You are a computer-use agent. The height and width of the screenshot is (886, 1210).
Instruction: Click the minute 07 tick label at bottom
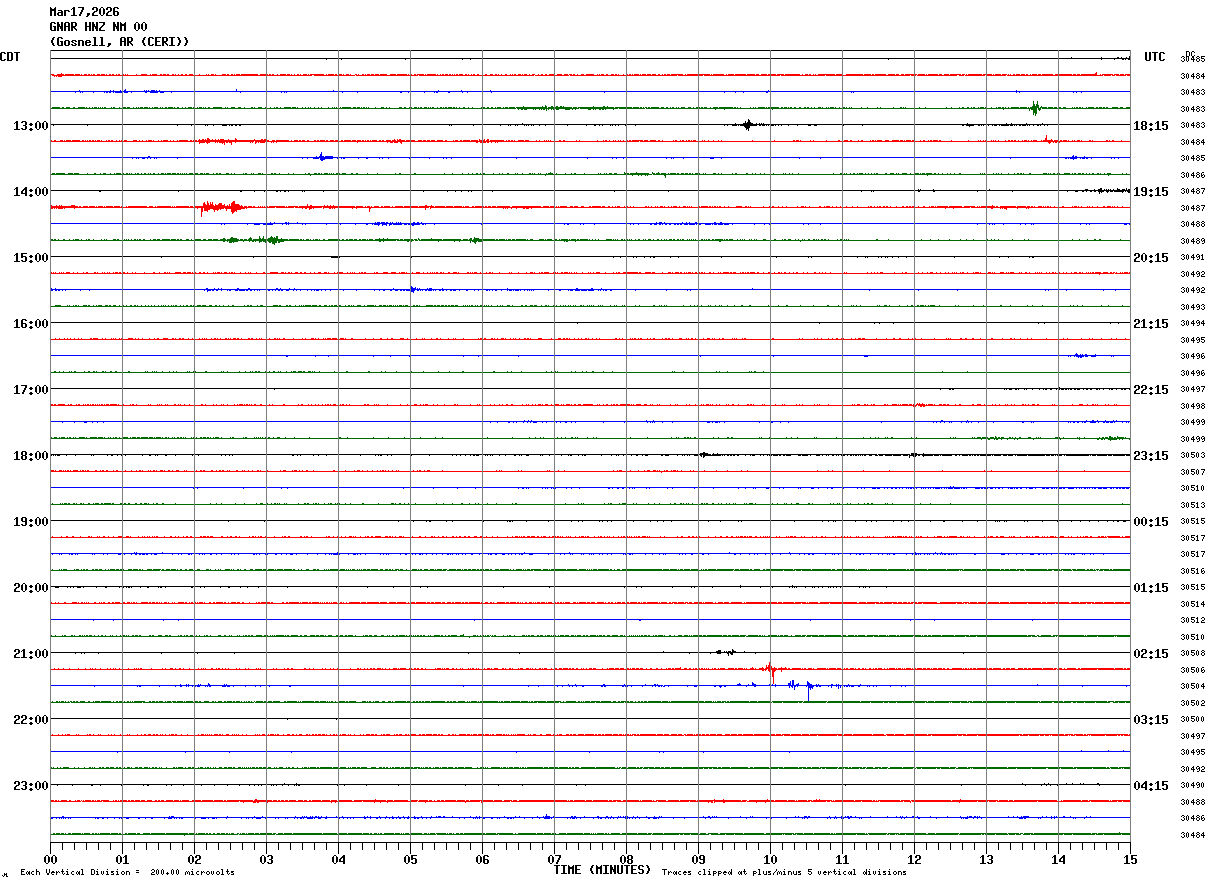pyautogui.click(x=555, y=859)
